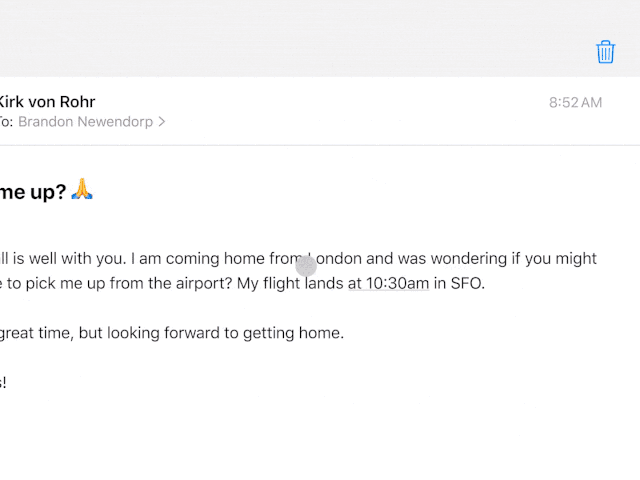
Task: Click the gray circular pointer over the text
Action: (x=307, y=266)
